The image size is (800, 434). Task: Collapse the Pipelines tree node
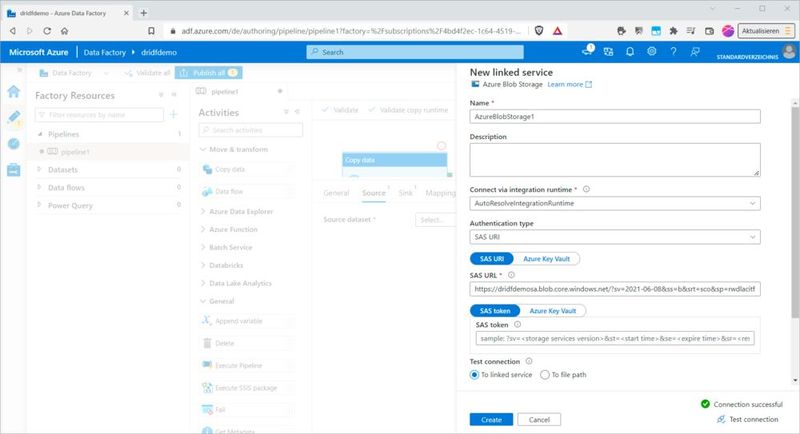[40, 134]
